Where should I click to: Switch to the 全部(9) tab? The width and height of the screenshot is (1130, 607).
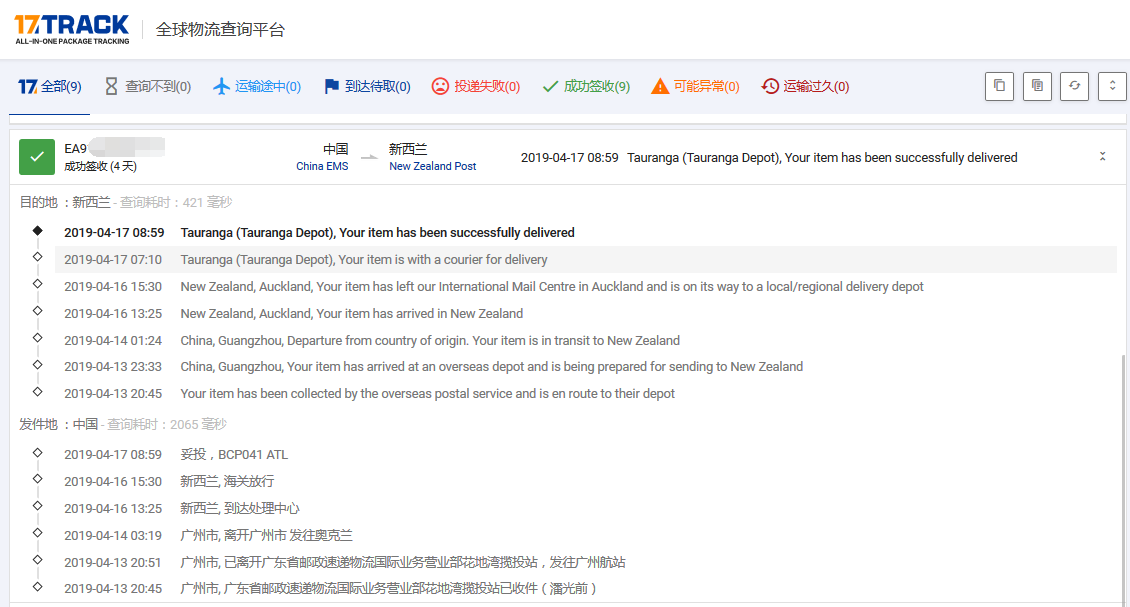50,87
